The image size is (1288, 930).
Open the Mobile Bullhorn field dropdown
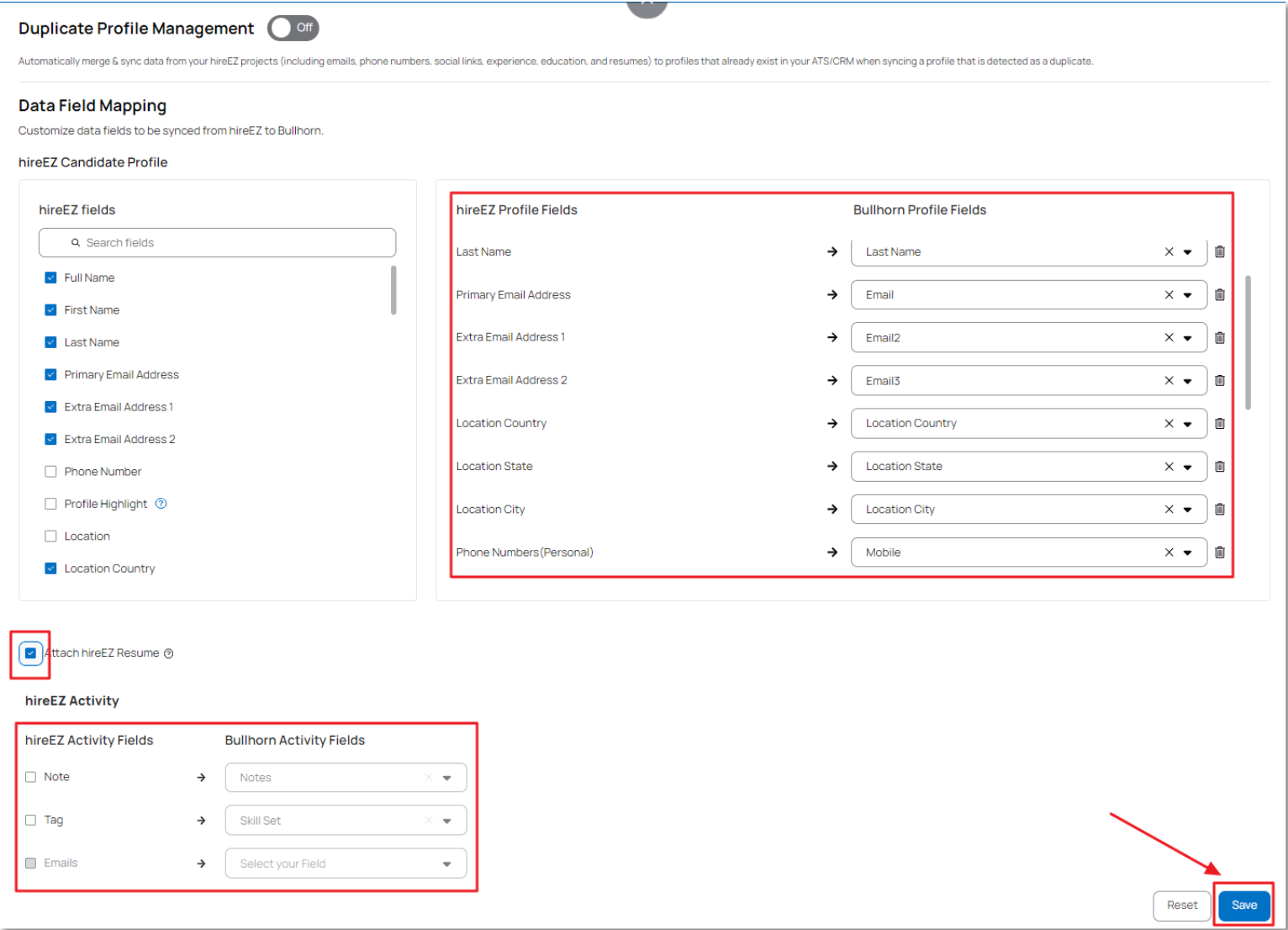[1188, 552]
